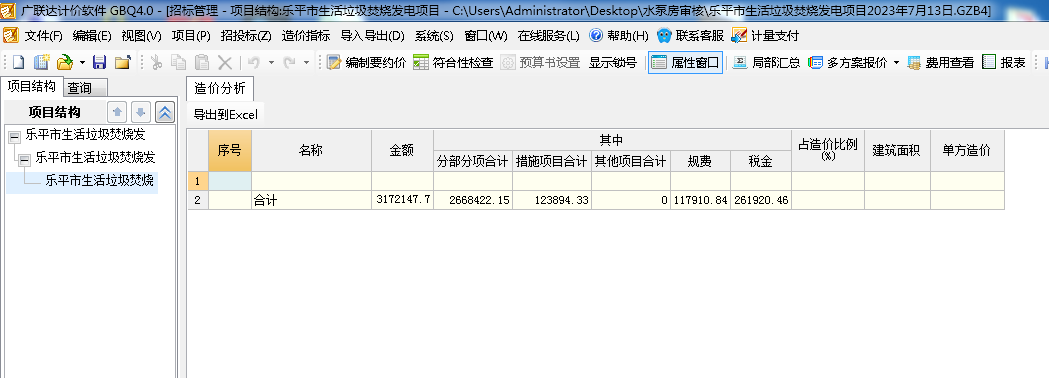Select the 造价分析 tab
Image resolution: width=1049 pixels, height=378 pixels.
pyautogui.click(x=220, y=88)
